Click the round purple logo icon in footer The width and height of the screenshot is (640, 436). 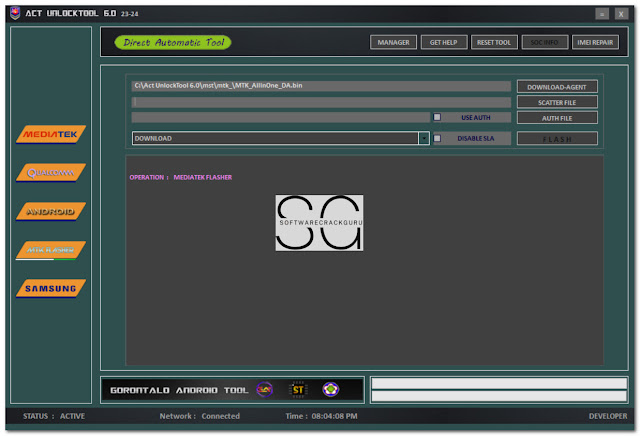click(x=264, y=389)
